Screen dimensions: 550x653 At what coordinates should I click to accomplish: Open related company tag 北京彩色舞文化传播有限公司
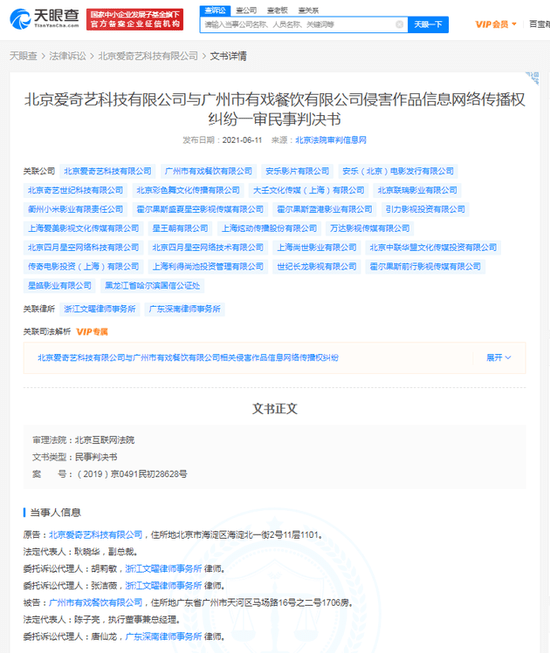pos(188,190)
